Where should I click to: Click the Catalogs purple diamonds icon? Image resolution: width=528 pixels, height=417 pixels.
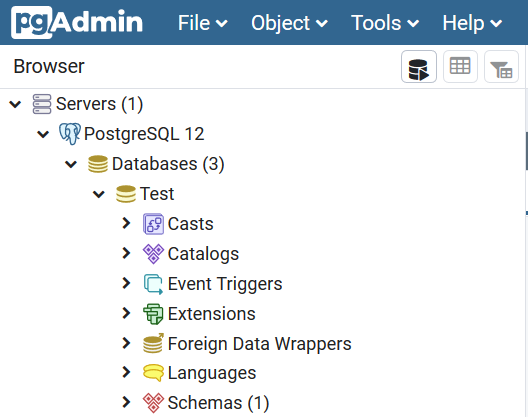pyautogui.click(x=153, y=254)
